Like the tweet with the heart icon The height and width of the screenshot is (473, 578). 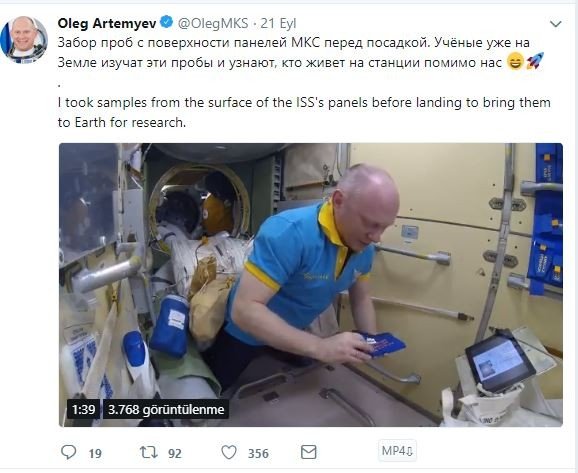229,452
